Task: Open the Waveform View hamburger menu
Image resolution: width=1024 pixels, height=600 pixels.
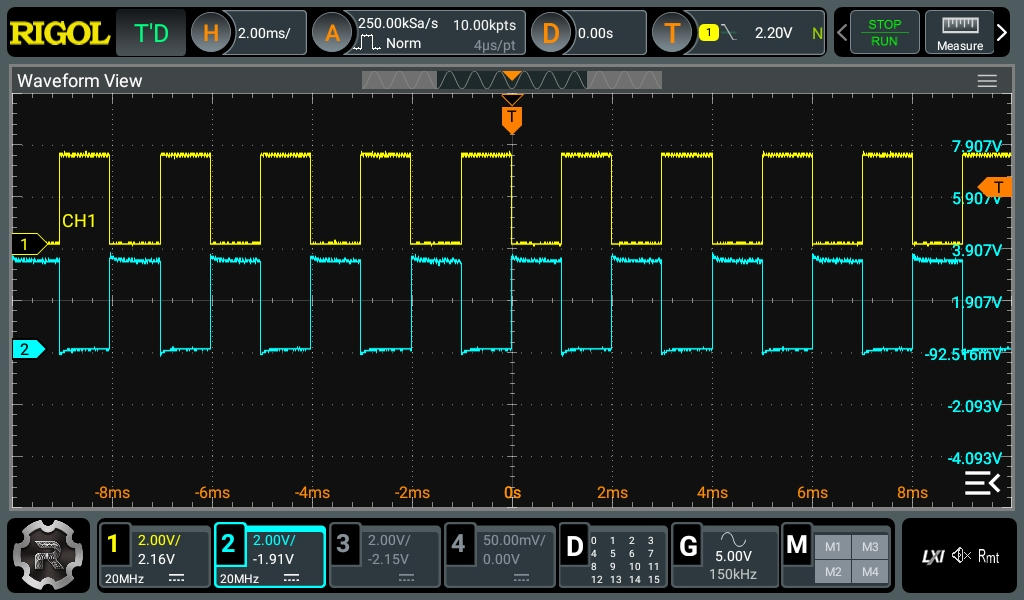Action: point(987,81)
